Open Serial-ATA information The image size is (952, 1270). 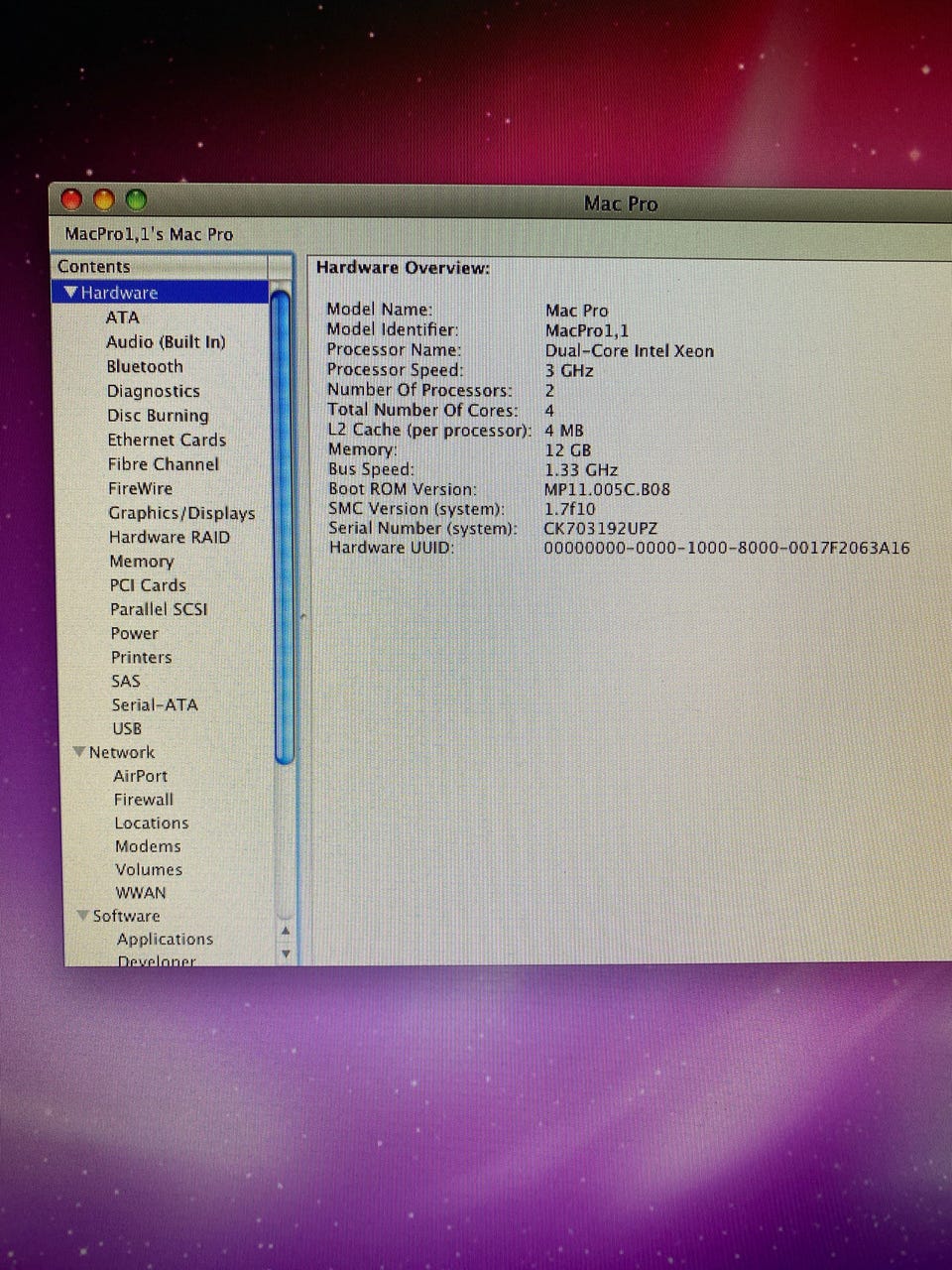[155, 704]
